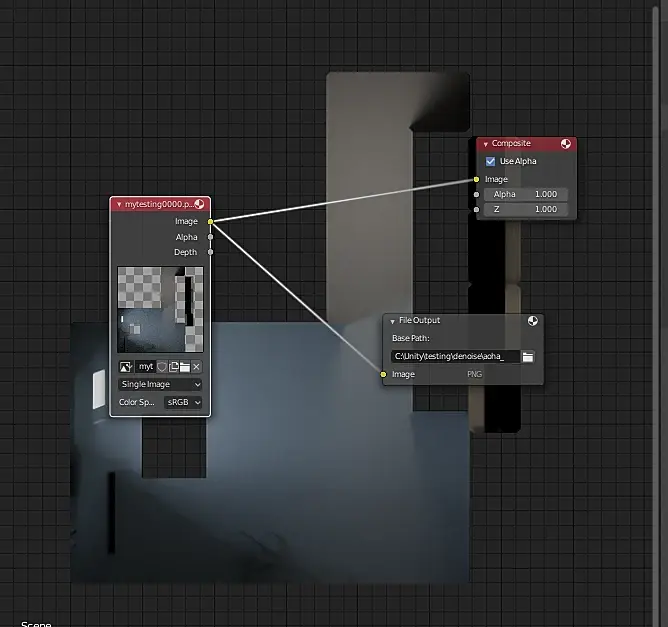Click the Depth output socket of mytesting0000 node

[x=210, y=252]
